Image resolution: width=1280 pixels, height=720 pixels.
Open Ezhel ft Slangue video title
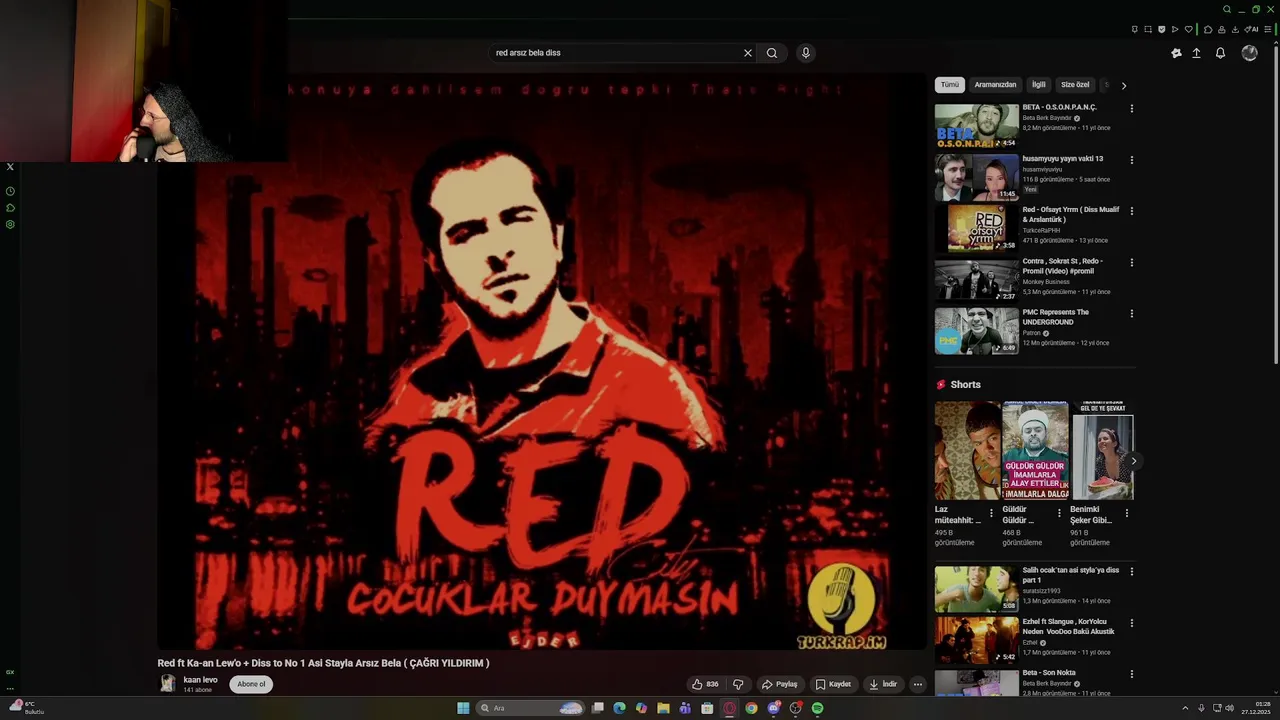pos(1068,626)
